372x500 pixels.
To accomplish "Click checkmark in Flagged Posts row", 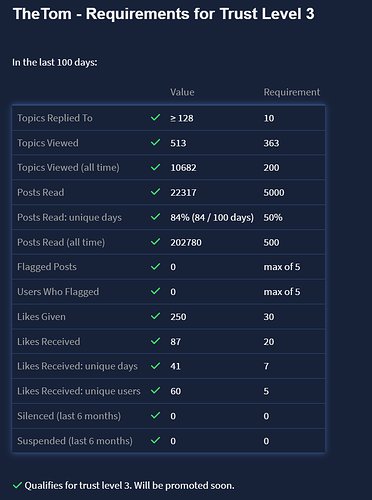I will click(155, 266).
